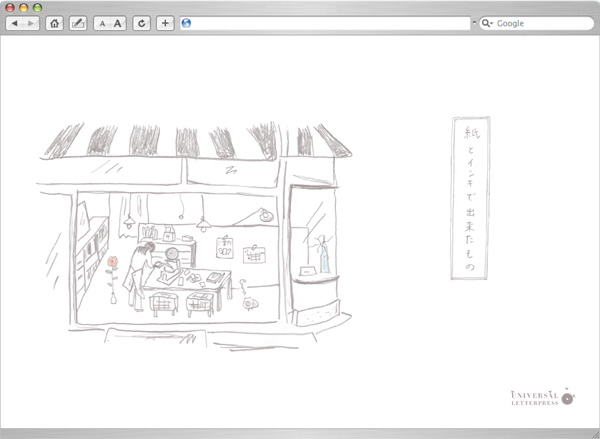Click the pencil edit toolbar icon
The width and height of the screenshot is (600, 439).
click(x=78, y=23)
